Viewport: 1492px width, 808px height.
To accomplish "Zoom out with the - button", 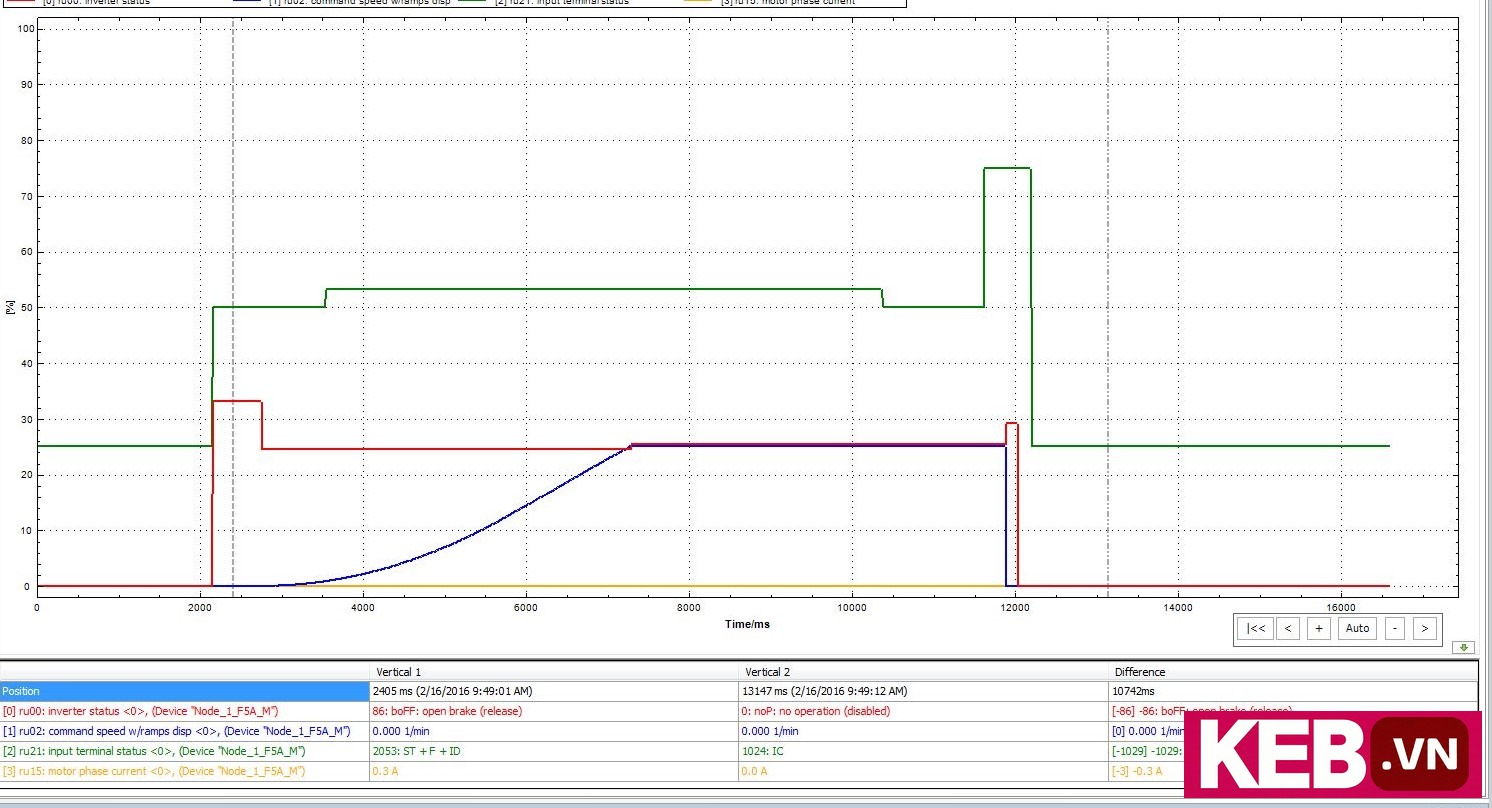I will point(1394,628).
